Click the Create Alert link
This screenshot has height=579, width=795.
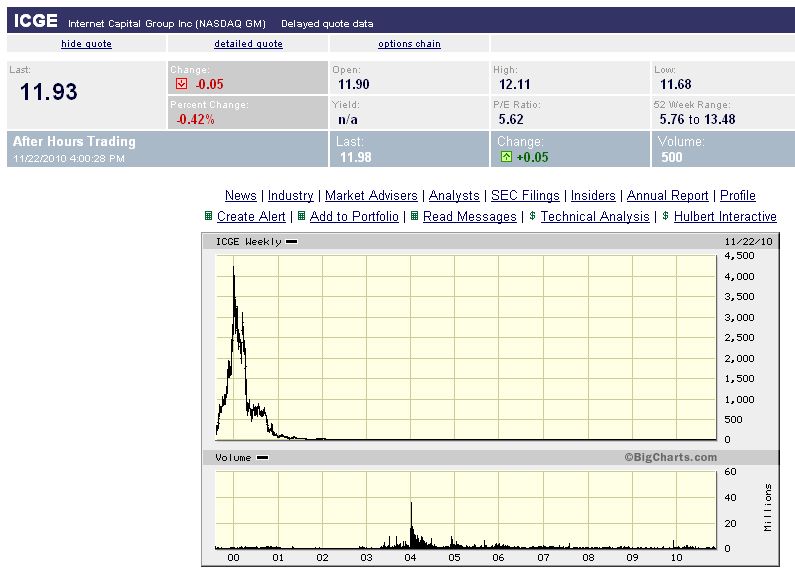coord(251,216)
